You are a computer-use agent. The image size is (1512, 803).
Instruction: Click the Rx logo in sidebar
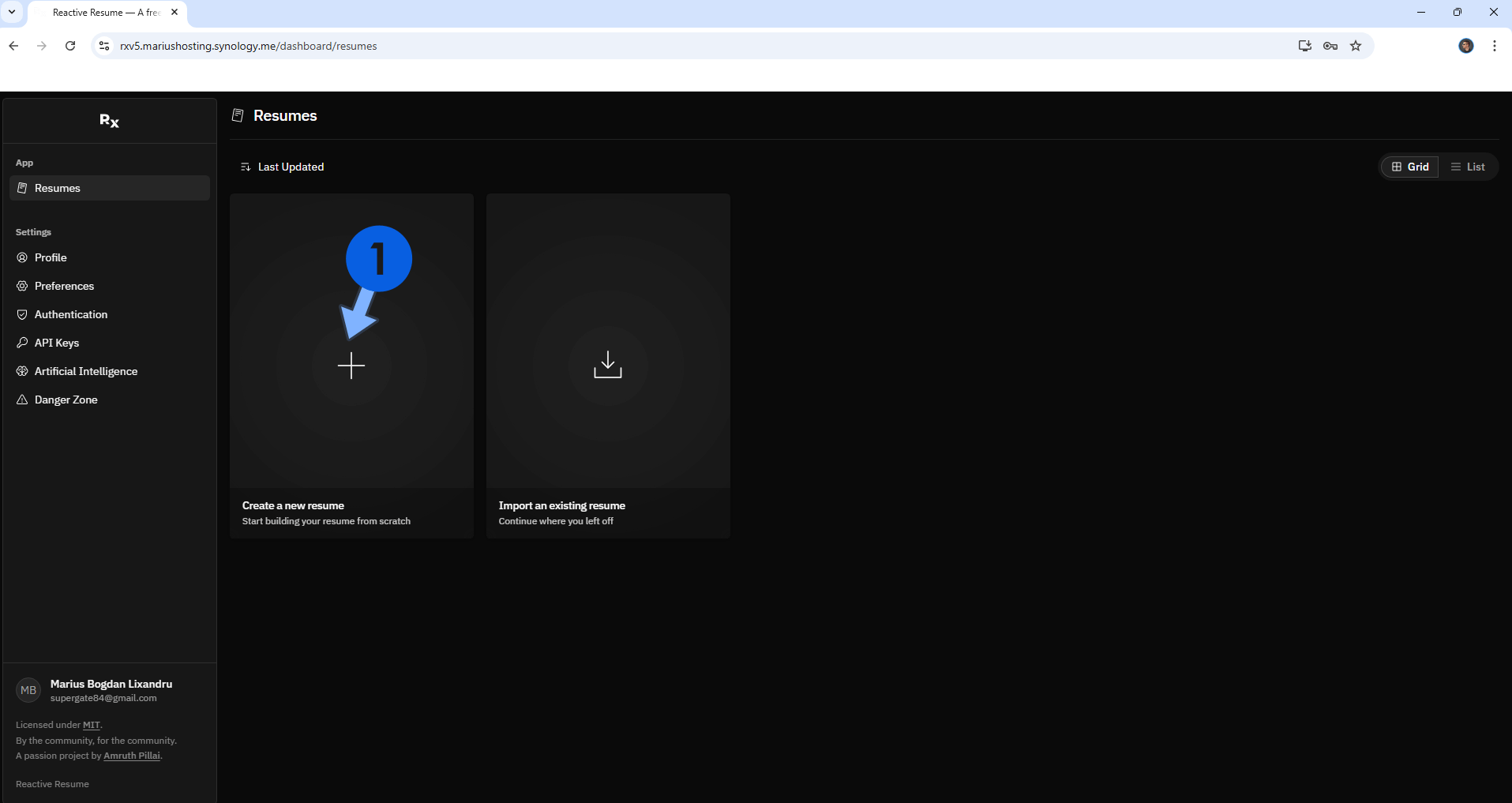coord(109,121)
